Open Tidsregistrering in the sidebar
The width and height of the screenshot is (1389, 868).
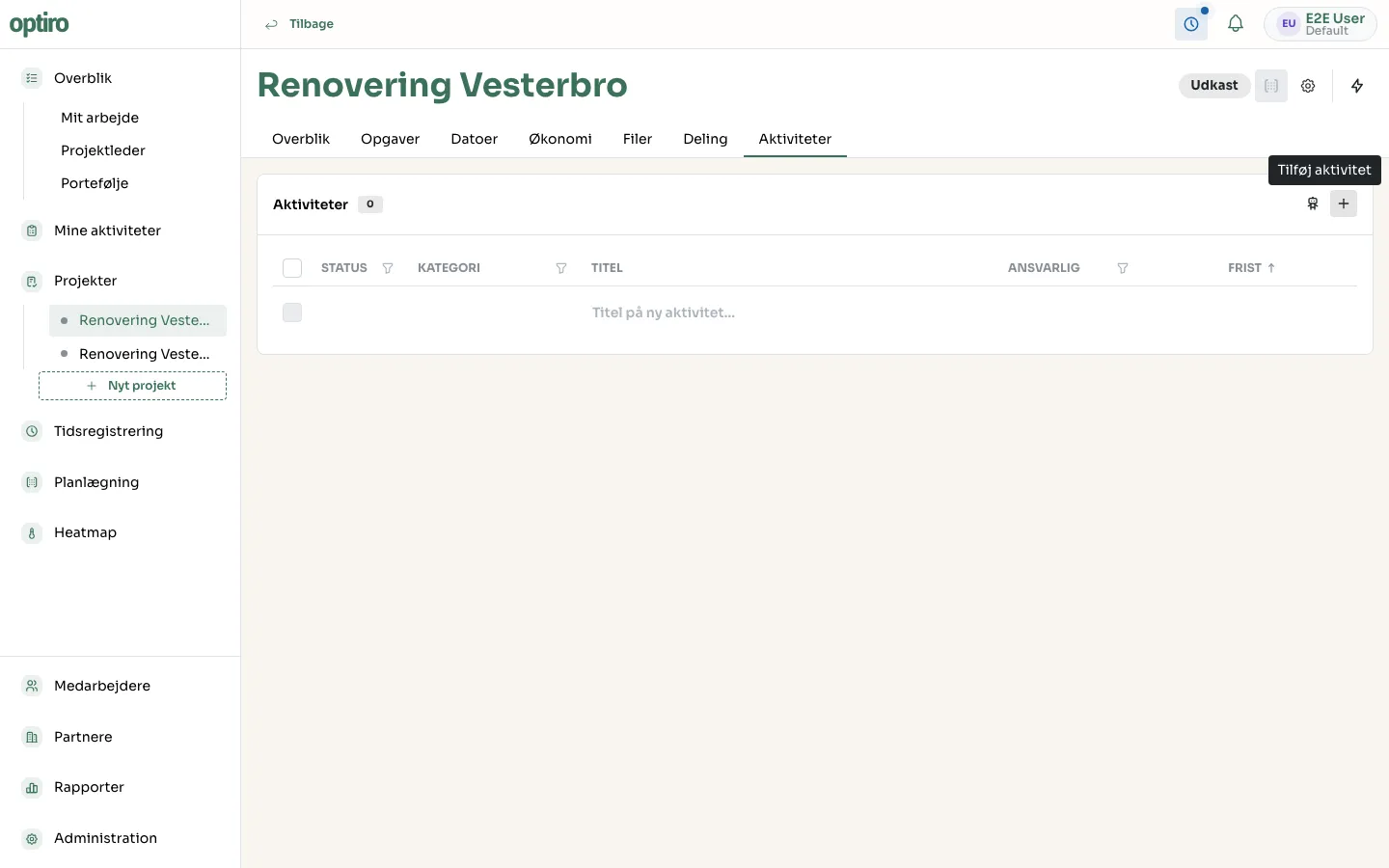click(108, 431)
